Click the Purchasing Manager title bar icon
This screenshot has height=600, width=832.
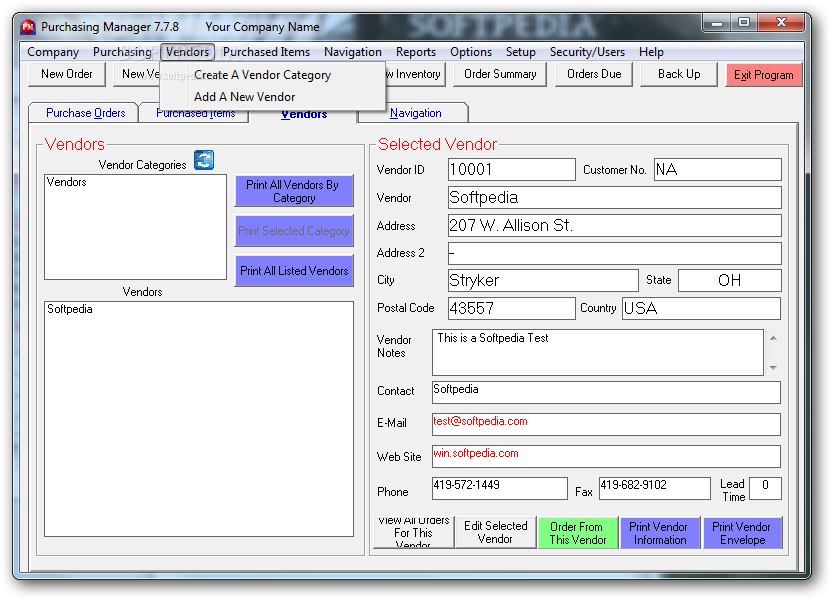(28, 27)
